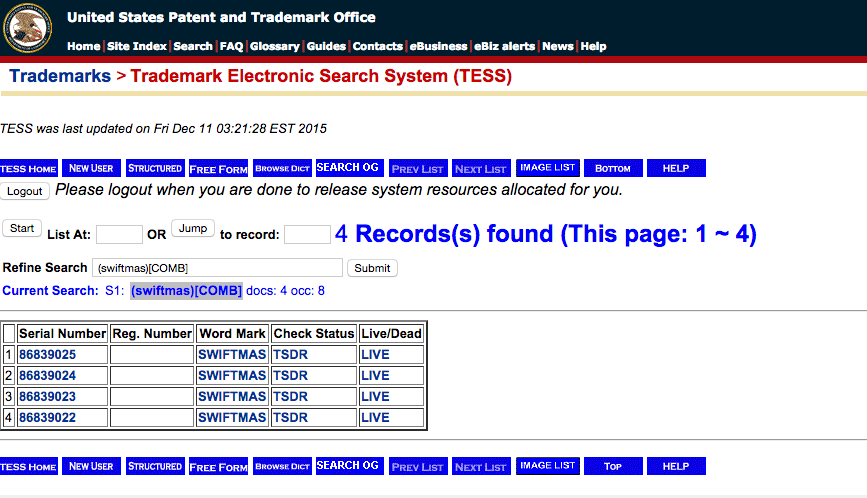Screen dimensions: 867x498
Task: Submit the refined search
Action: [372, 268]
